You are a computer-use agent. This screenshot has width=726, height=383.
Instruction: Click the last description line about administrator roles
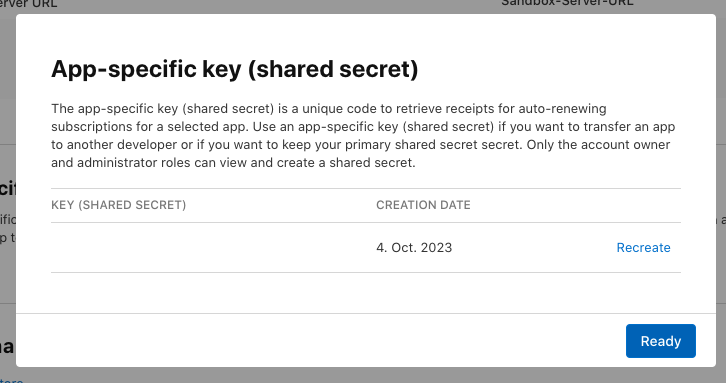coord(233,163)
